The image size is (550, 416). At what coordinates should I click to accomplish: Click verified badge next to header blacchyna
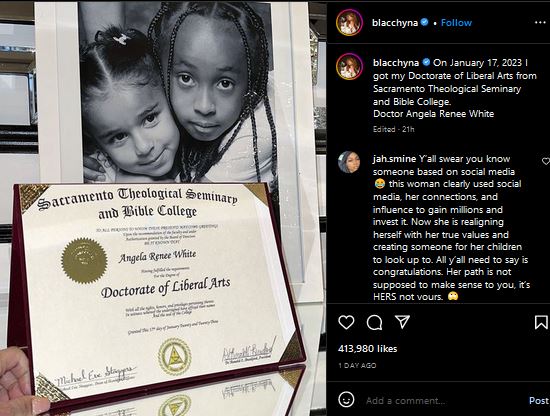pyautogui.click(x=424, y=22)
